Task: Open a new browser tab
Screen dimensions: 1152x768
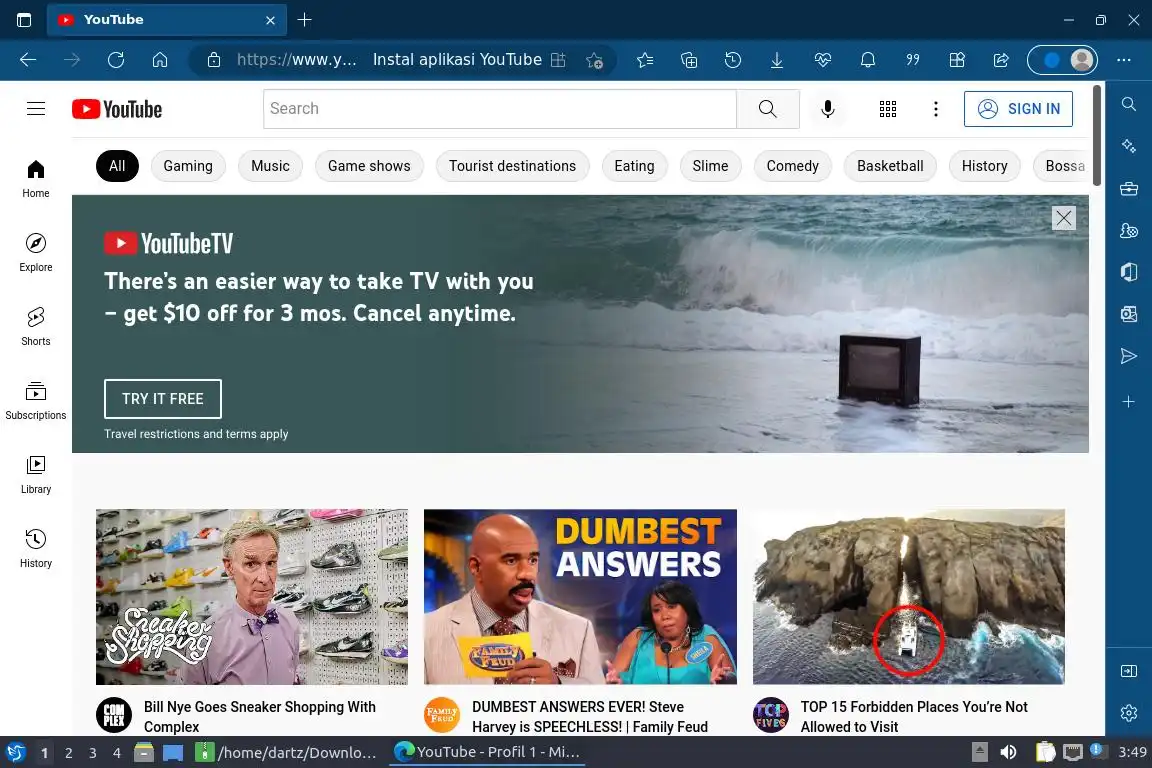Action: coord(304,20)
